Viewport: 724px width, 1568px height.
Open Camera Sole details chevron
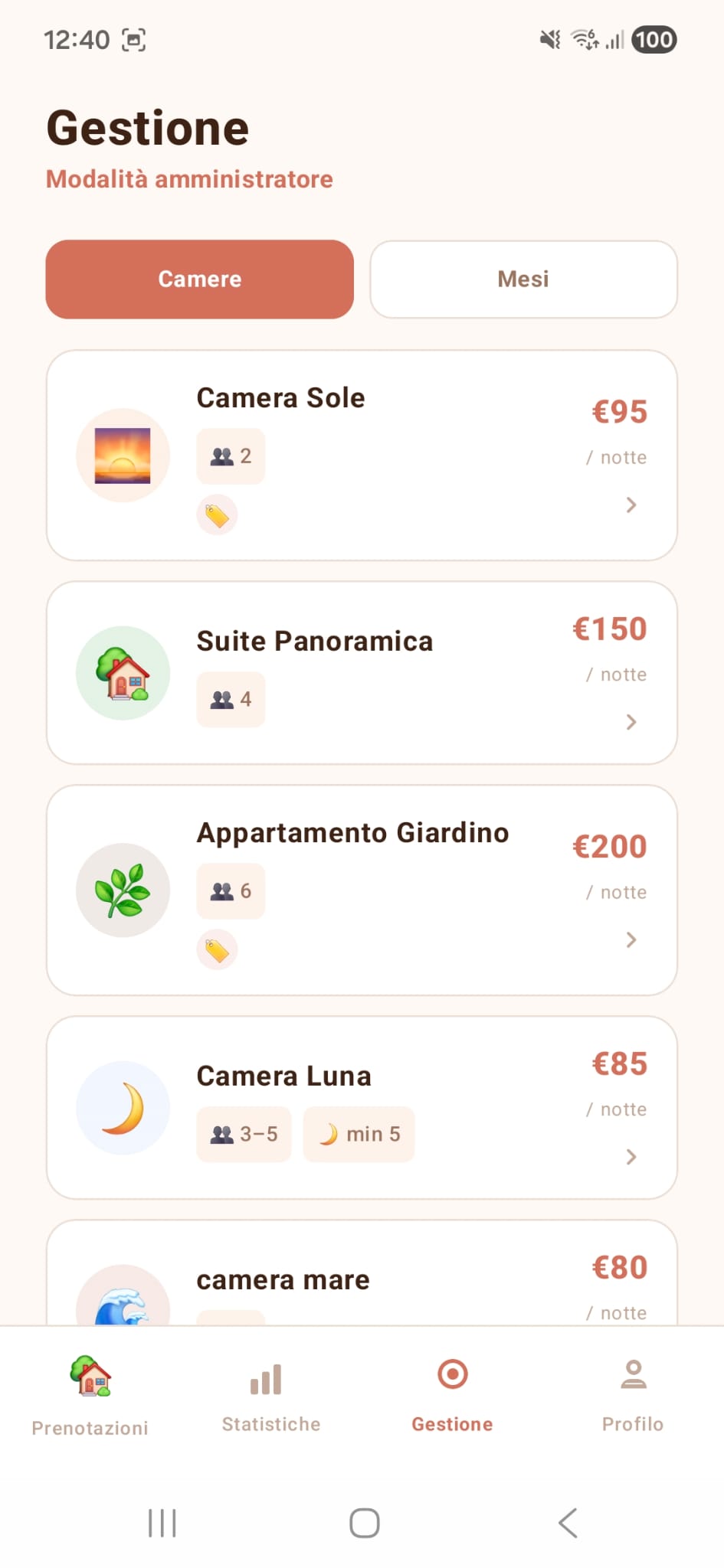(631, 505)
